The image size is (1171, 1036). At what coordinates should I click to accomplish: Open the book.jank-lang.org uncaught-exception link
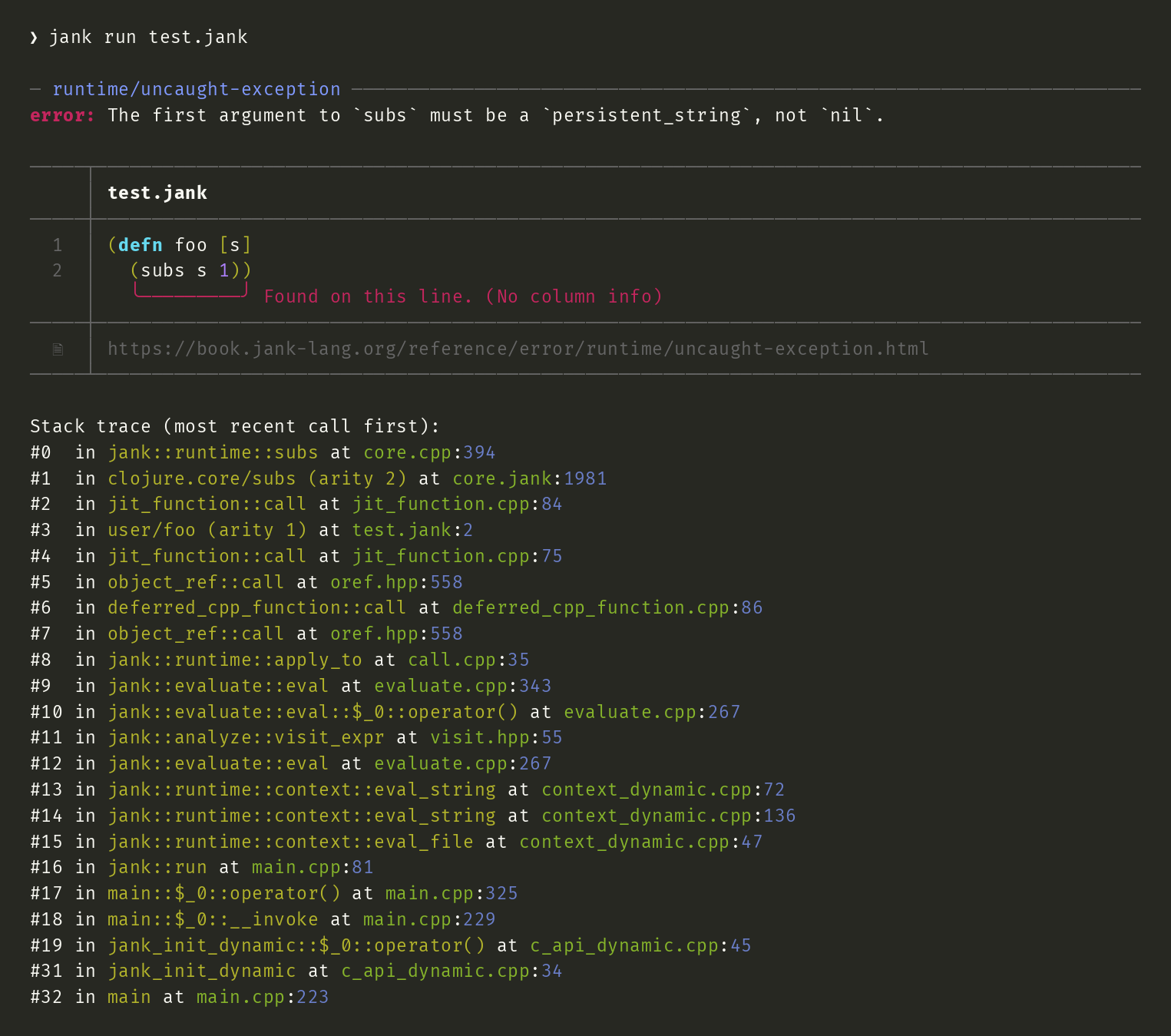518,349
